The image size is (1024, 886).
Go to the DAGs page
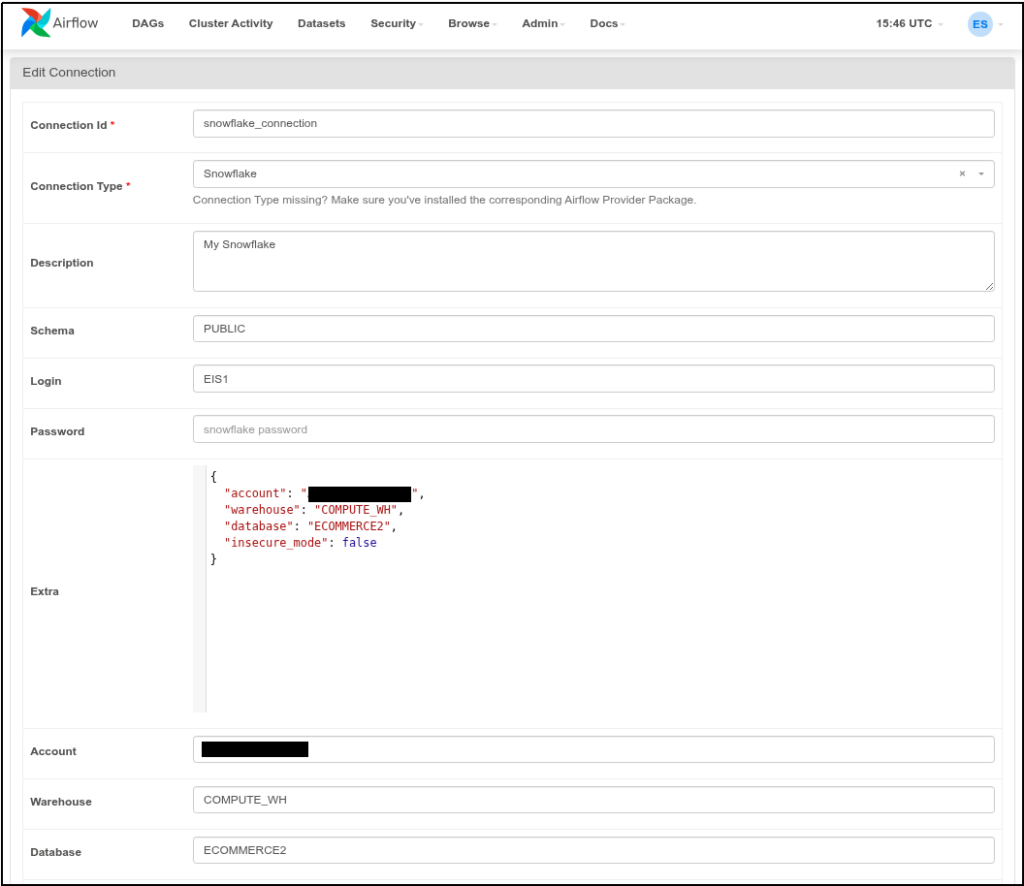(148, 24)
